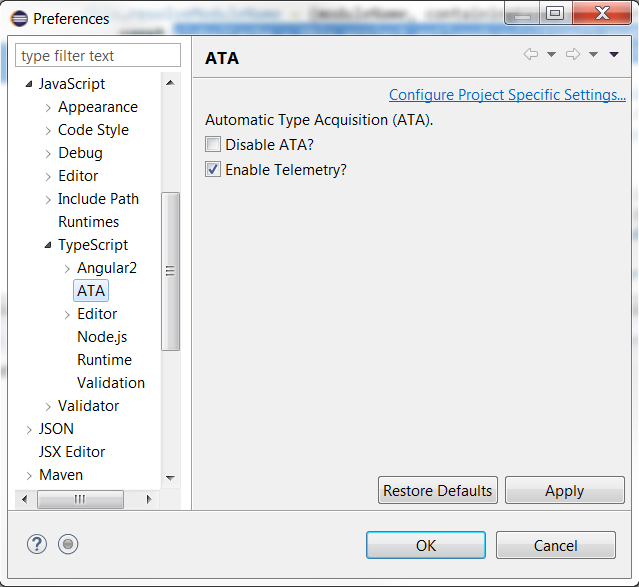Click the horizontal scroll right arrow

pyautogui.click(x=149, y=499)
